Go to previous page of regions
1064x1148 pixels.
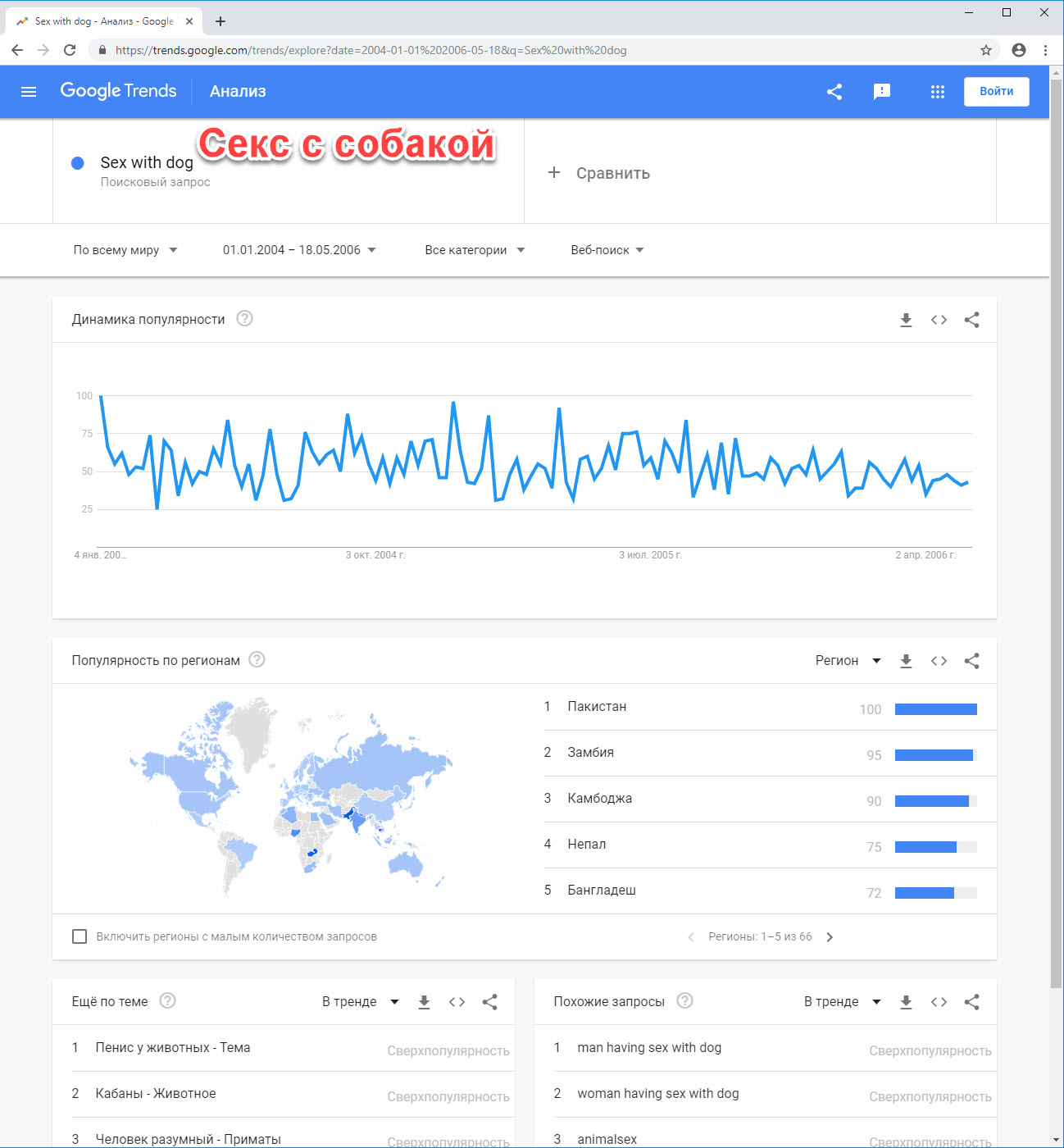point(690,937)
